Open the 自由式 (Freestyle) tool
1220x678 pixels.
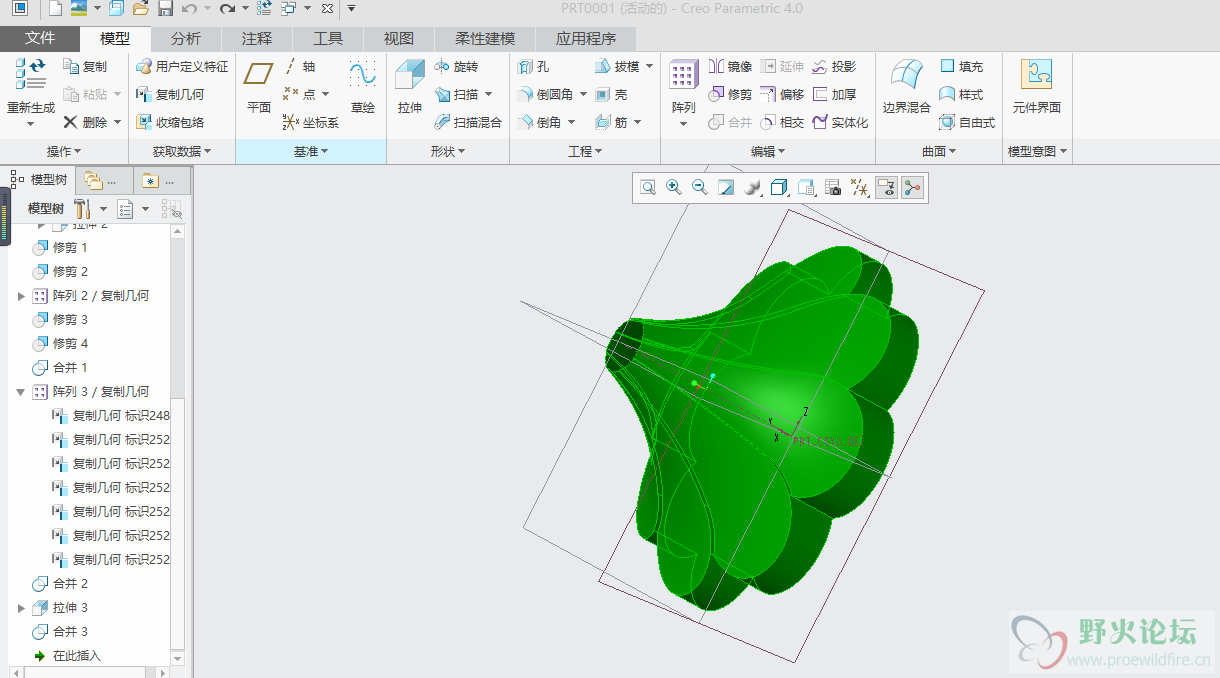coord(967,122)
